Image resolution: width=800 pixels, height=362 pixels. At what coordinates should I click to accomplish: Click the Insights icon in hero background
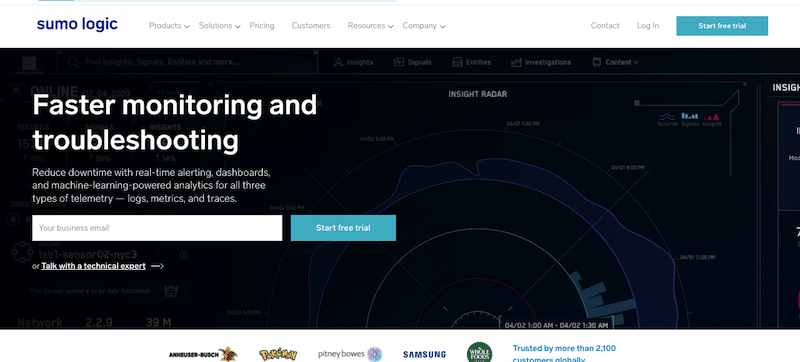pyautogui.click(x=338, y=62)
